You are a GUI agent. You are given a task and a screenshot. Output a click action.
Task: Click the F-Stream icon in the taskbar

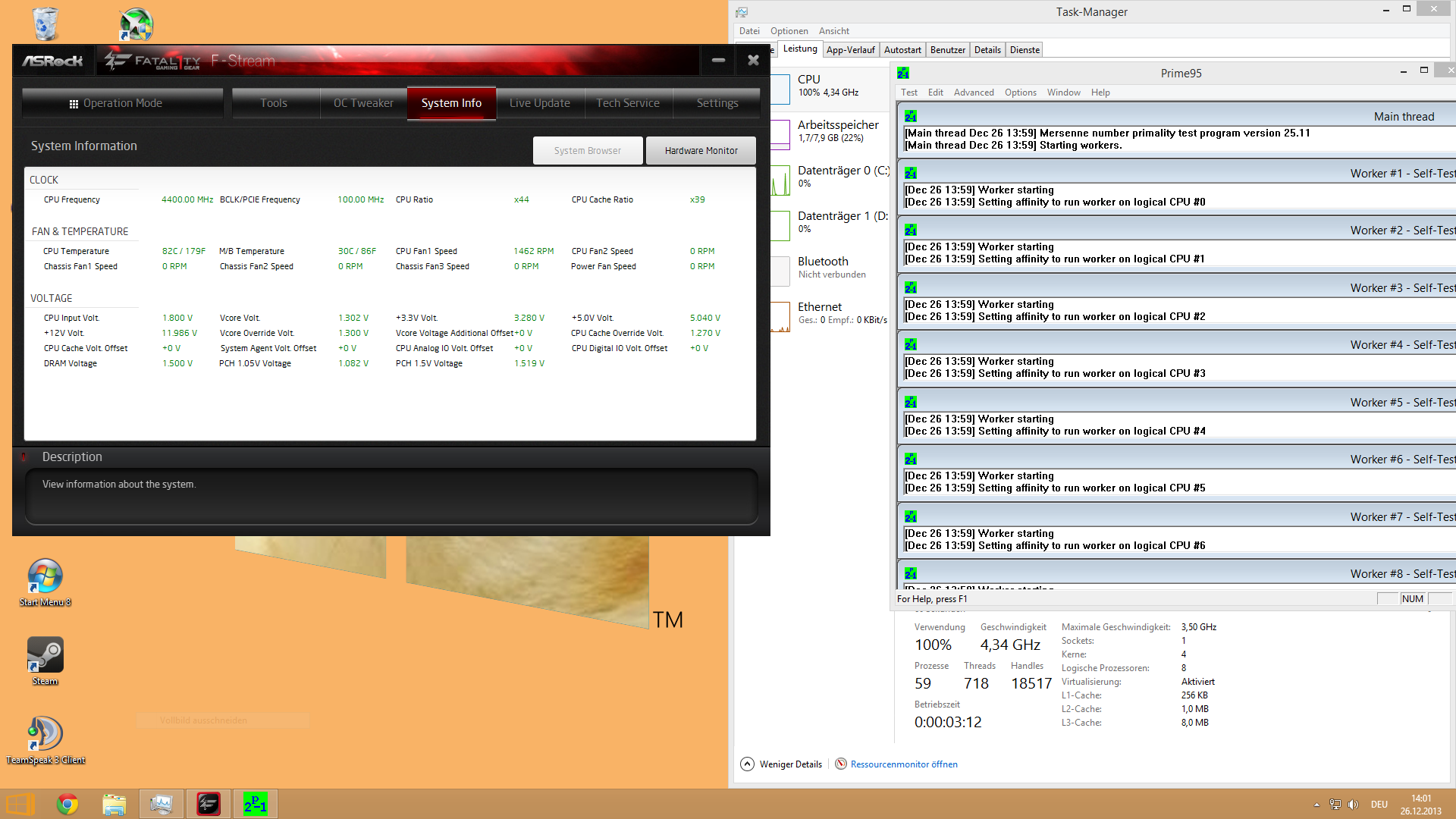click(x=209, y=804)
